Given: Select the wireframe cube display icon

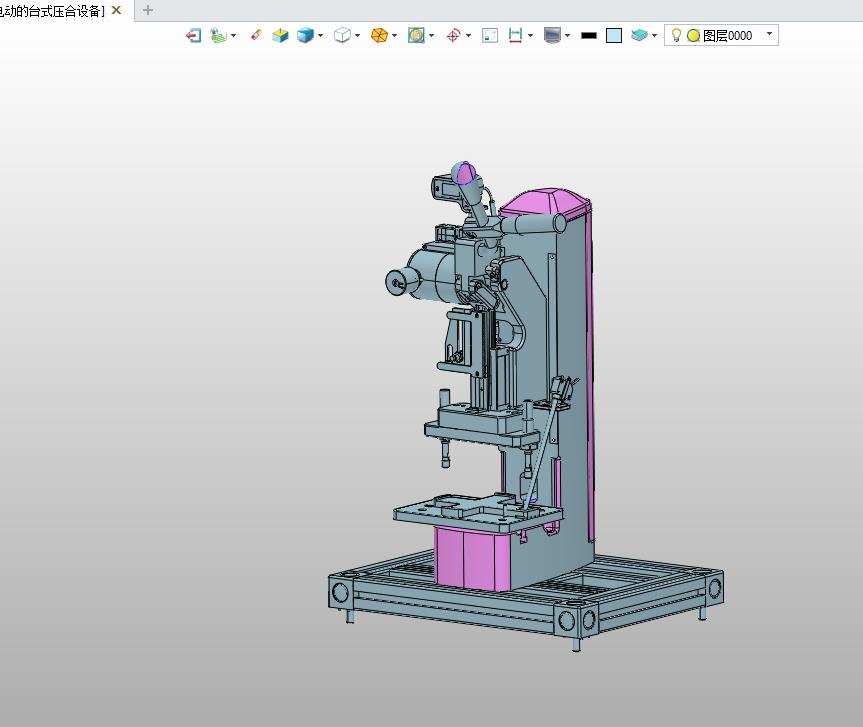Looking at the screenshot, I should (342, 36).
